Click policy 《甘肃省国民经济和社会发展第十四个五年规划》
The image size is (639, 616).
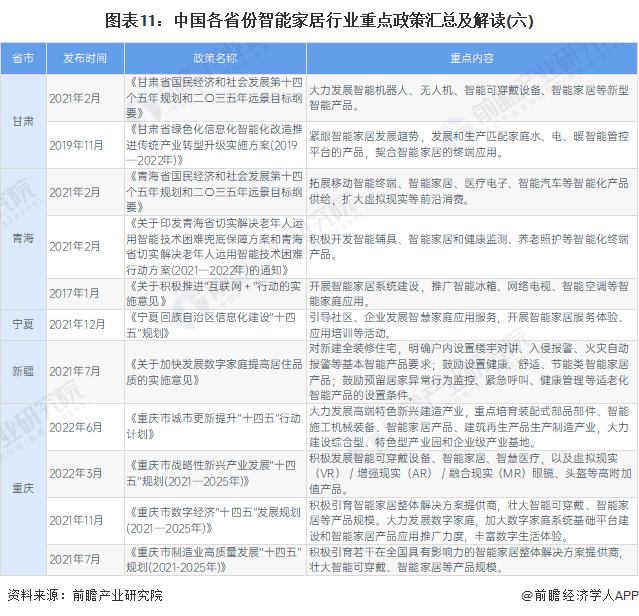click(x=215, y=98)
